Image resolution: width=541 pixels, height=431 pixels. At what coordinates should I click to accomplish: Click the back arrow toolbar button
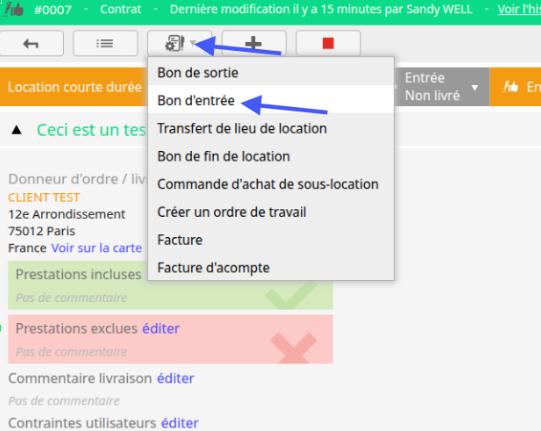click(31, 43)
